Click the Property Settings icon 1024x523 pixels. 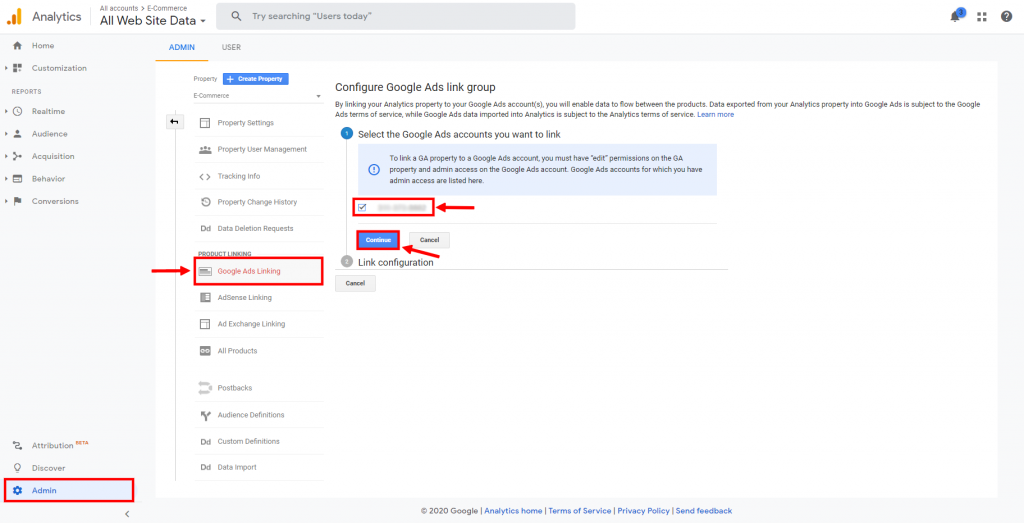pos(205,123)
